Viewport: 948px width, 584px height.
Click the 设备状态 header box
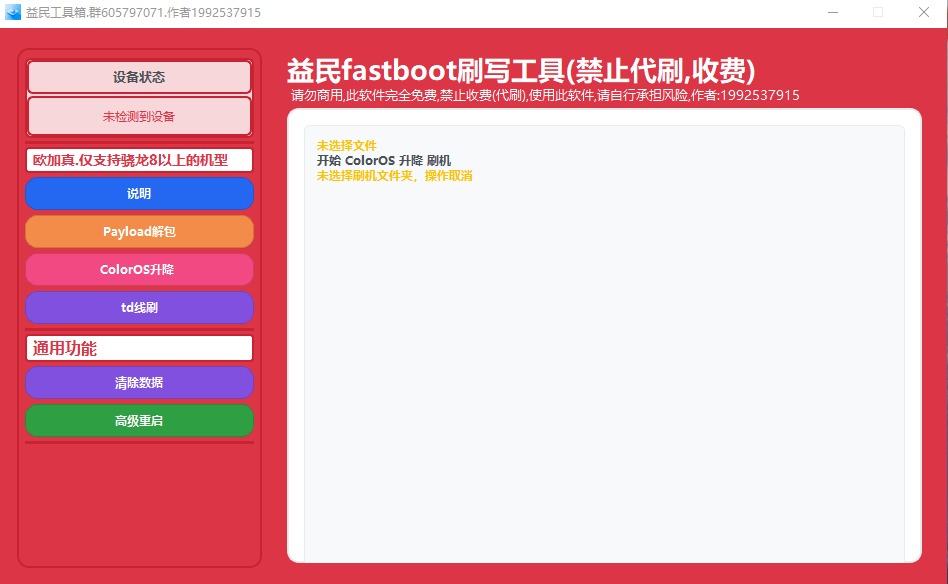tap(139, 77)
